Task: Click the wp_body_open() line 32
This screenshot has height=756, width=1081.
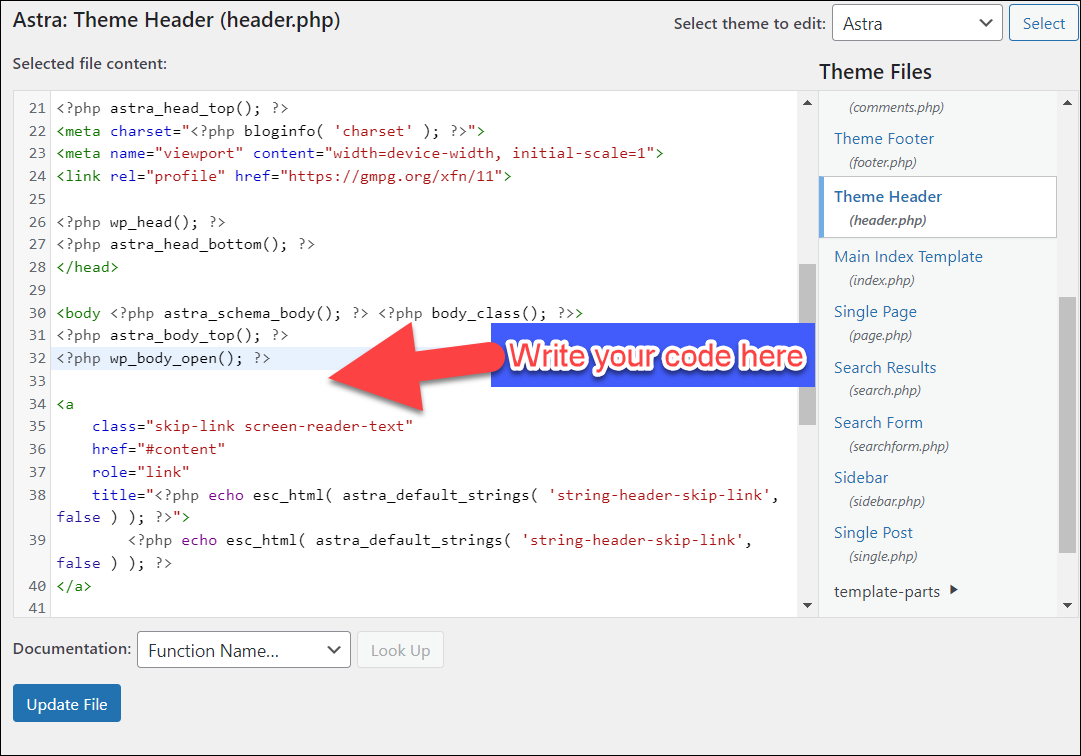Action: 163,358
